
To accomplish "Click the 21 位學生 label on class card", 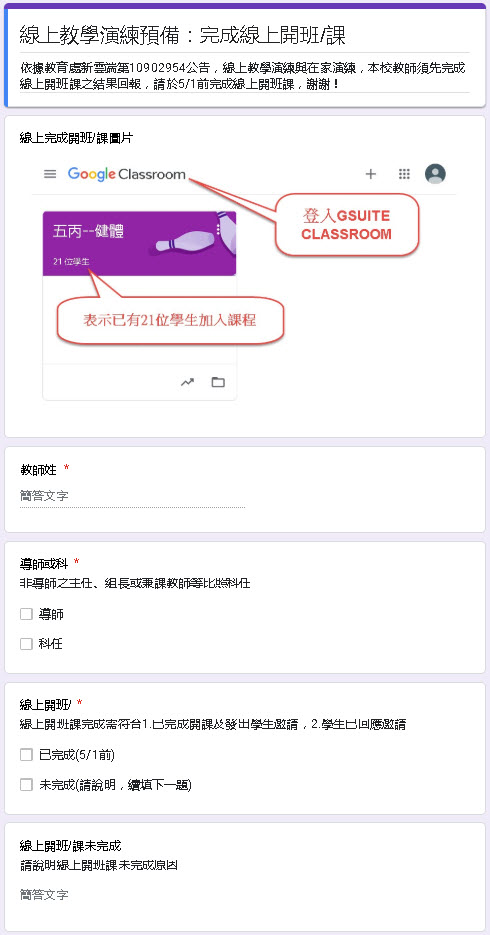I will (x=71, y=262).
